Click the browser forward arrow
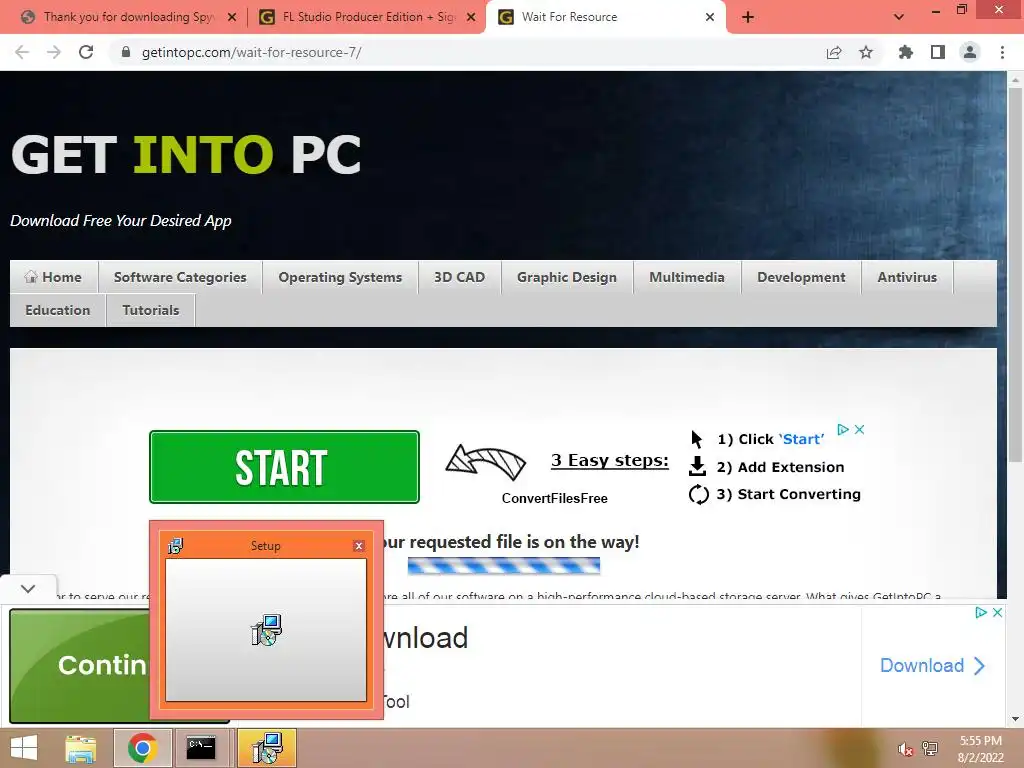 54,52
